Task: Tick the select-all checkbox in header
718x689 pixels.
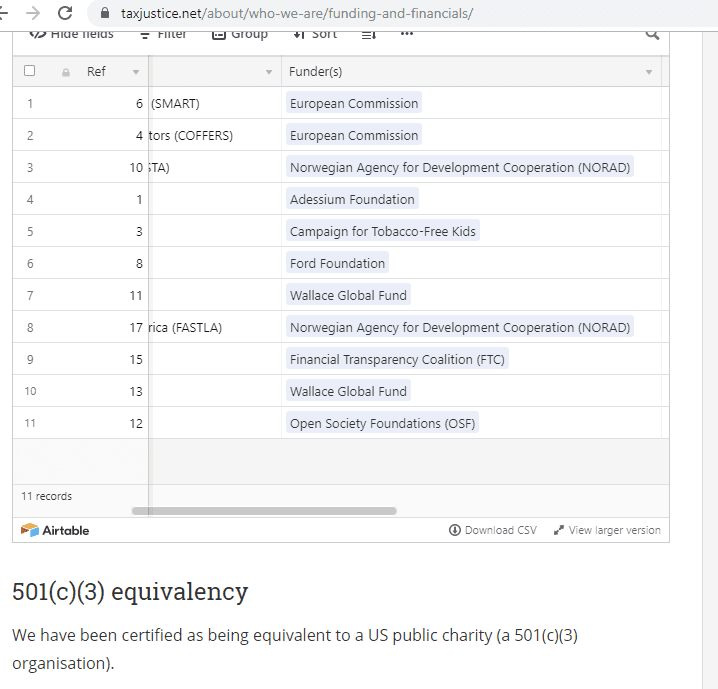Action: point(29,71)
